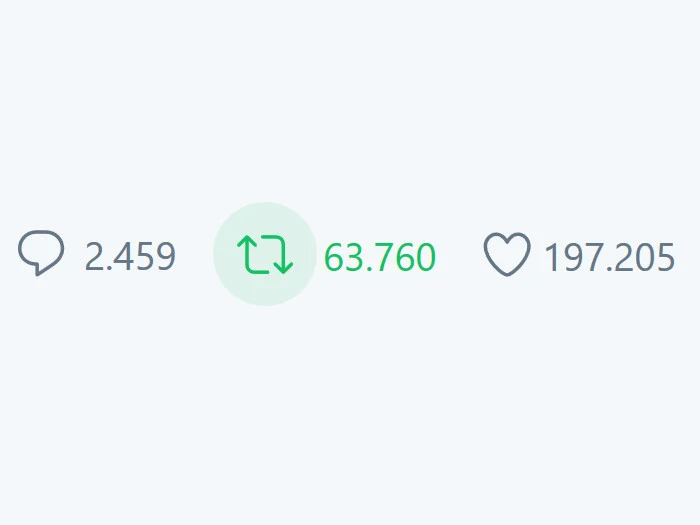Click the light green circle behind retweet arrows
The image size is (700, 525).
(265, 254)
